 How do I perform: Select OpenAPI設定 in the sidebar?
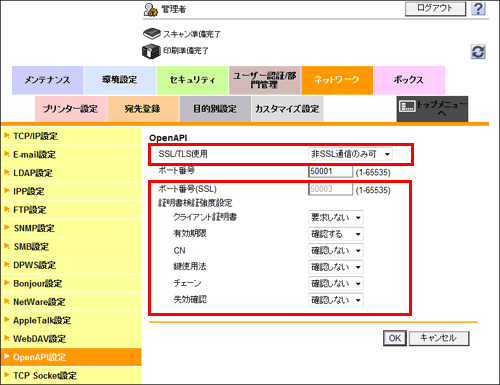pos(71,357)
